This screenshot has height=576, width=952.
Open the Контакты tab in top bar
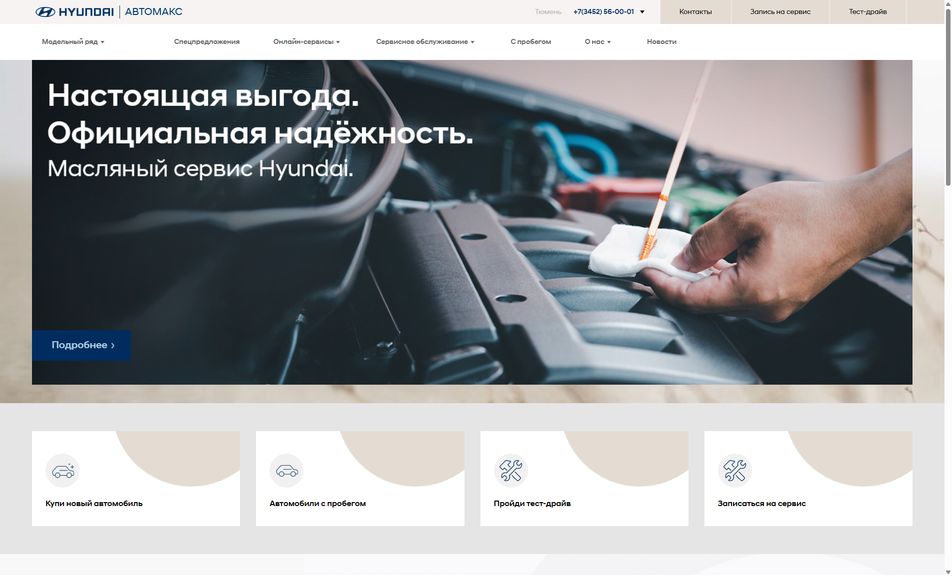point(695,12)
